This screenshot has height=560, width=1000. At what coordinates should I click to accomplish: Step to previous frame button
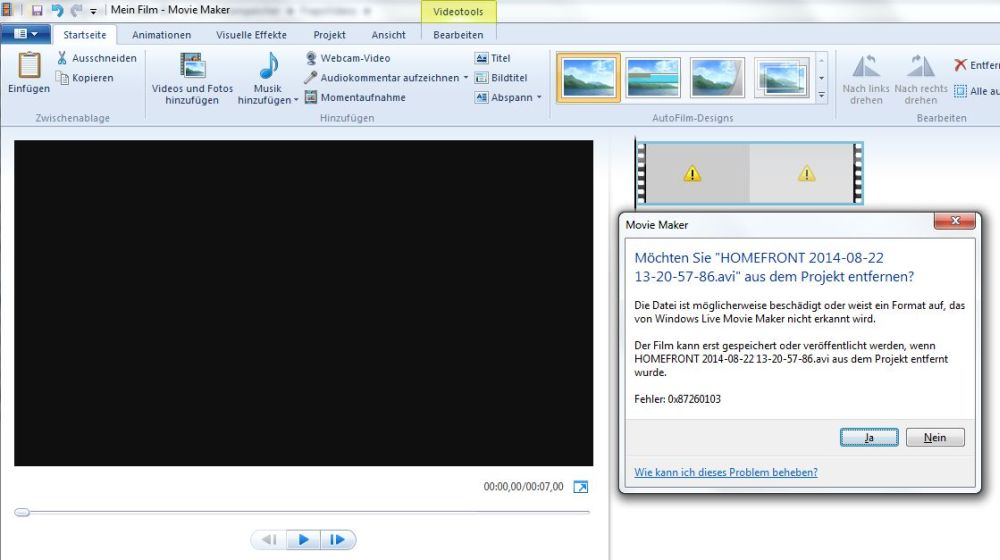tap(270, 540)
